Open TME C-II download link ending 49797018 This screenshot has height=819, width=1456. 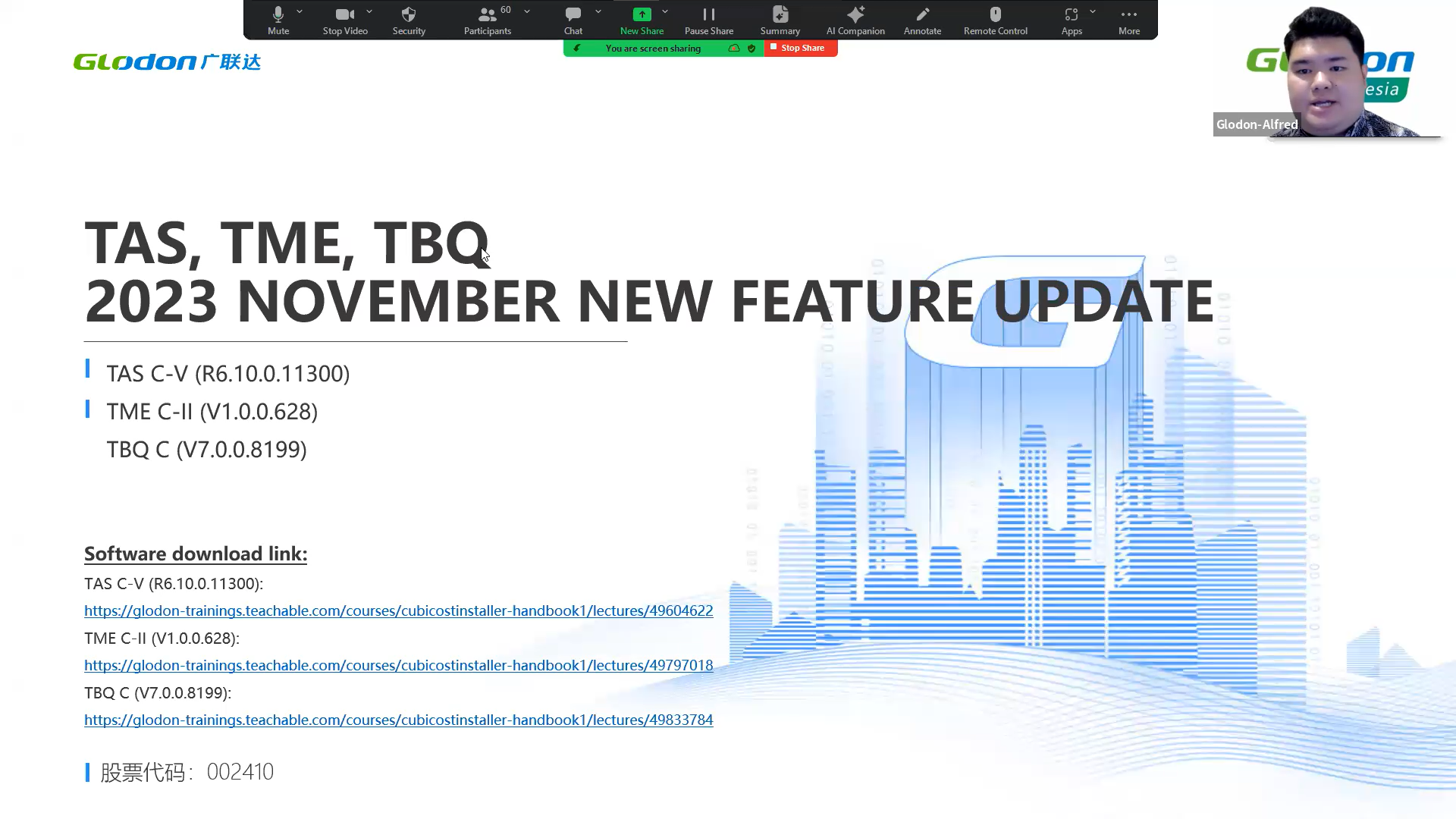[x=398, y=665]
